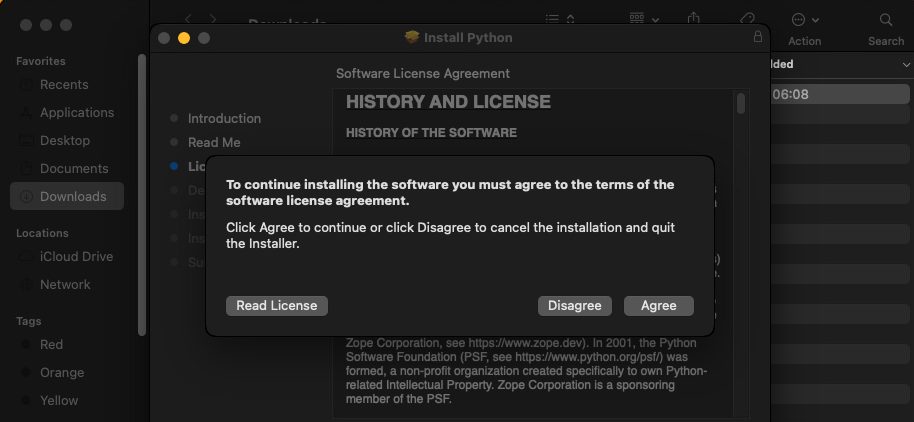914x422 pixels.
Task: Click the Finder forward navigation arrow
Action: [213, 19]
